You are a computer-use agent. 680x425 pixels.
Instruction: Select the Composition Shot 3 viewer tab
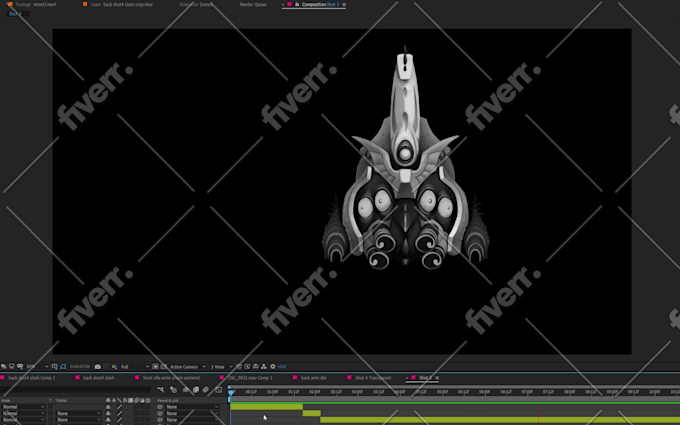point(320,4)
